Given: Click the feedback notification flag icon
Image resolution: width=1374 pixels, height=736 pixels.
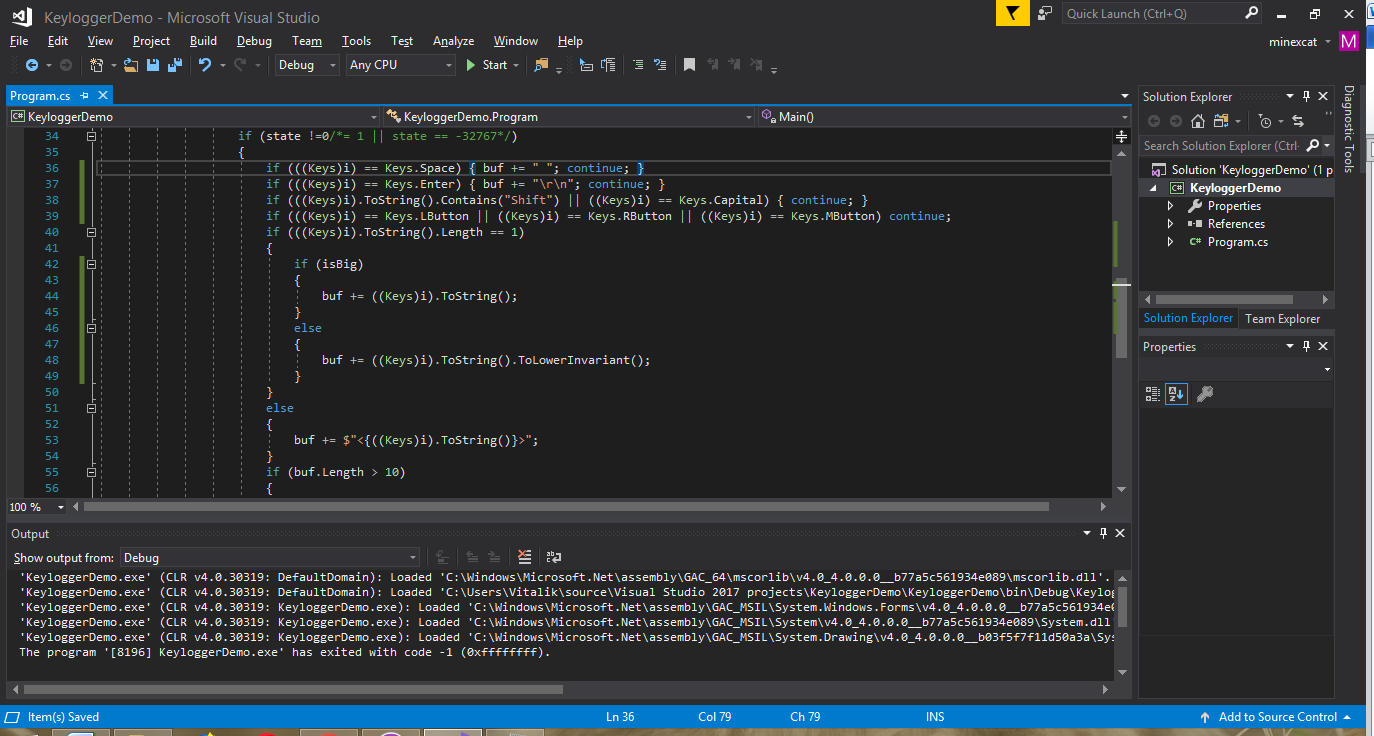Looking at the screenshot, I should [1012, 13].
